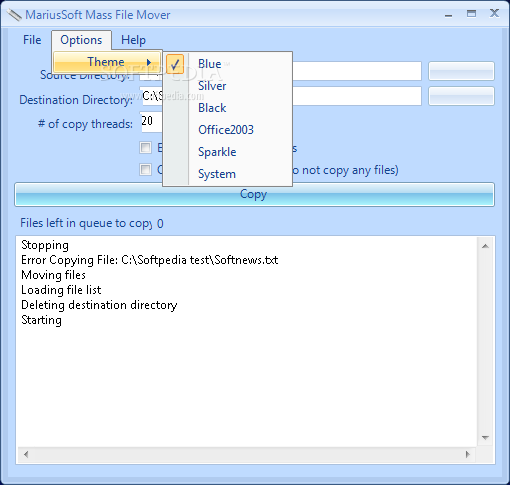Focus the Source Directory text field
The height and width of the screenshot is (485, 510).
point(281,71)
